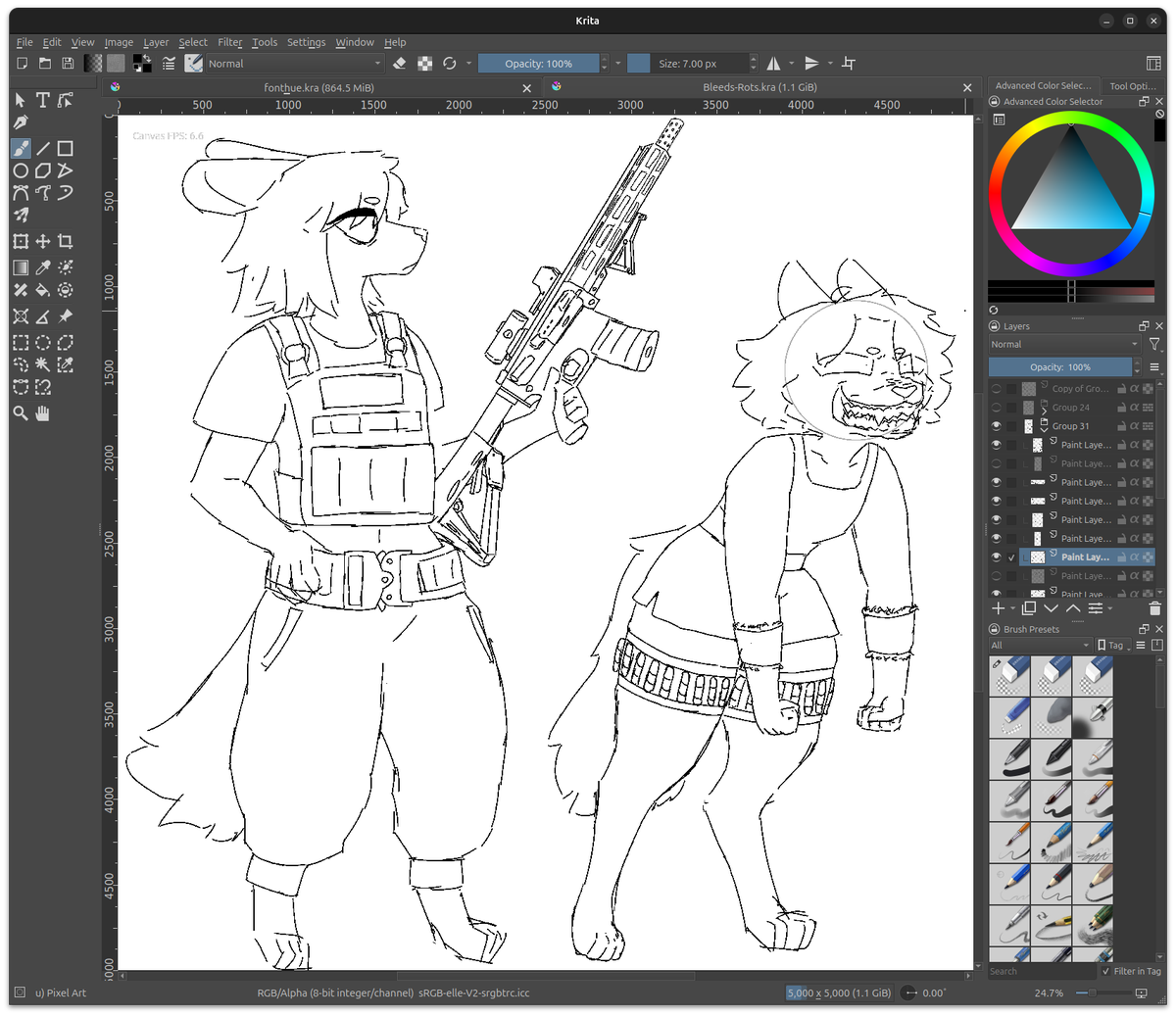Click the brush presets Tag button
Viewport: 1176px width, 1016px height.
point(1112,645)
